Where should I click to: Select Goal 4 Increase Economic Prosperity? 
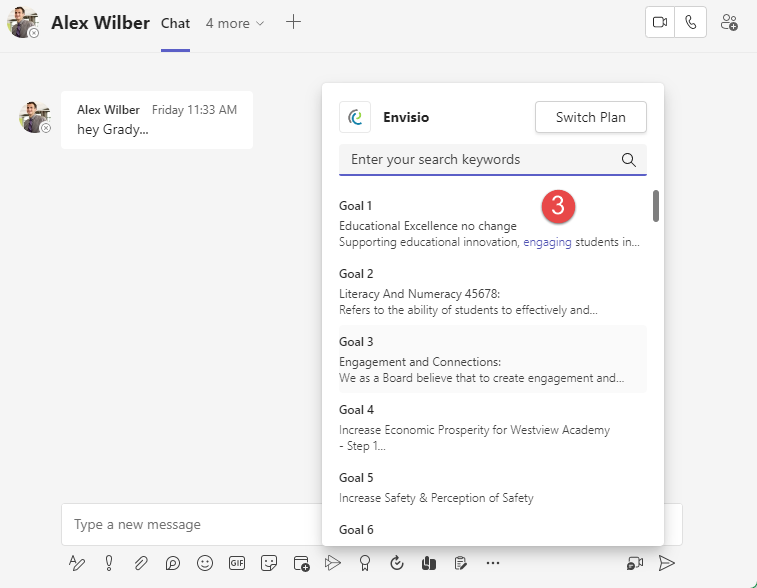click(x=492, y=428)
